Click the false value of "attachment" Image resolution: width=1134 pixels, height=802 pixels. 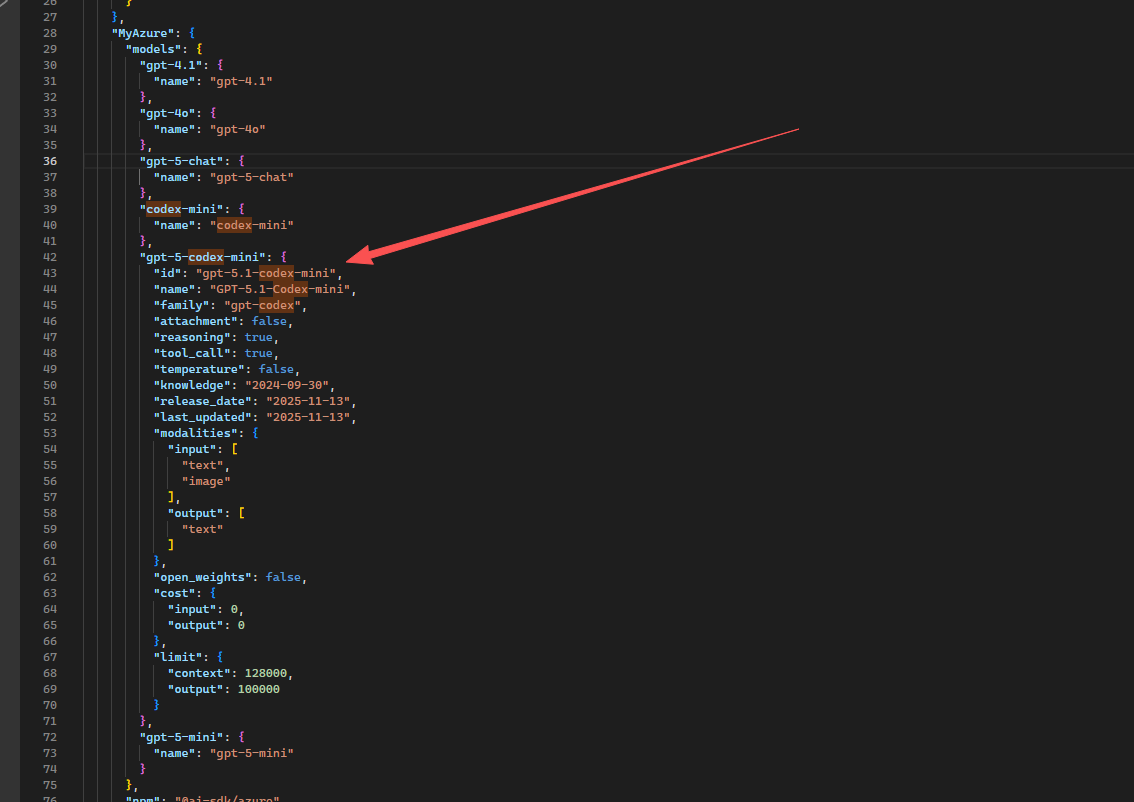270,321
